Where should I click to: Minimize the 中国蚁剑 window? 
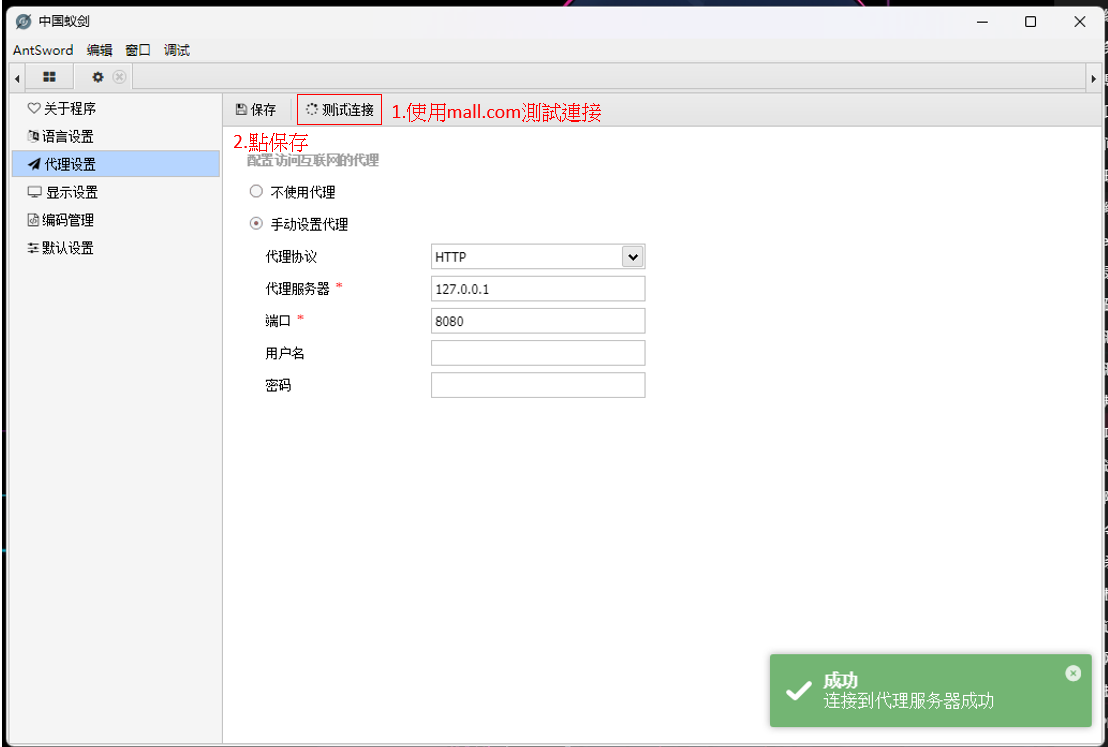point(982,22)
